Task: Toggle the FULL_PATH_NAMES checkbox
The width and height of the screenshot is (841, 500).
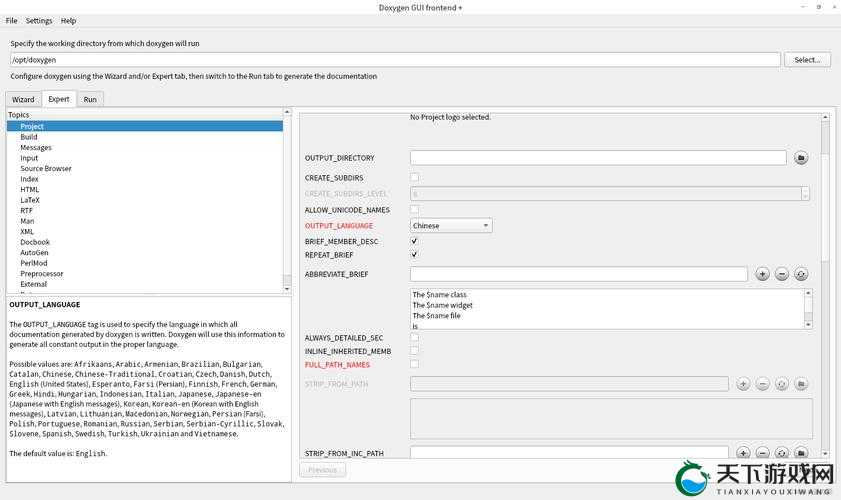Action: click(414, 364)
